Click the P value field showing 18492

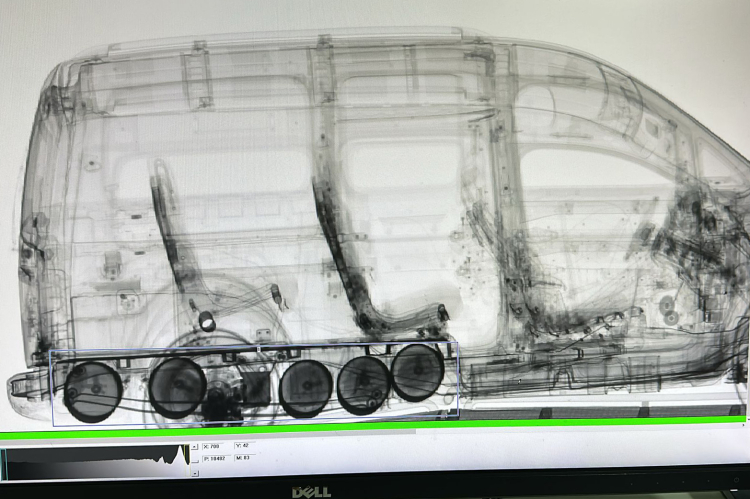217,457
